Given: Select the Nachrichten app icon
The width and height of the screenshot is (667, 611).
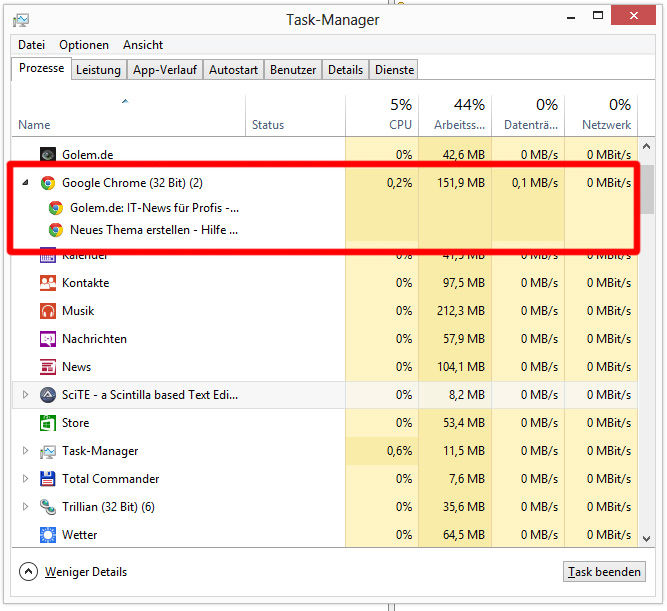Looking at the screenshot, I should coord(47,339).
